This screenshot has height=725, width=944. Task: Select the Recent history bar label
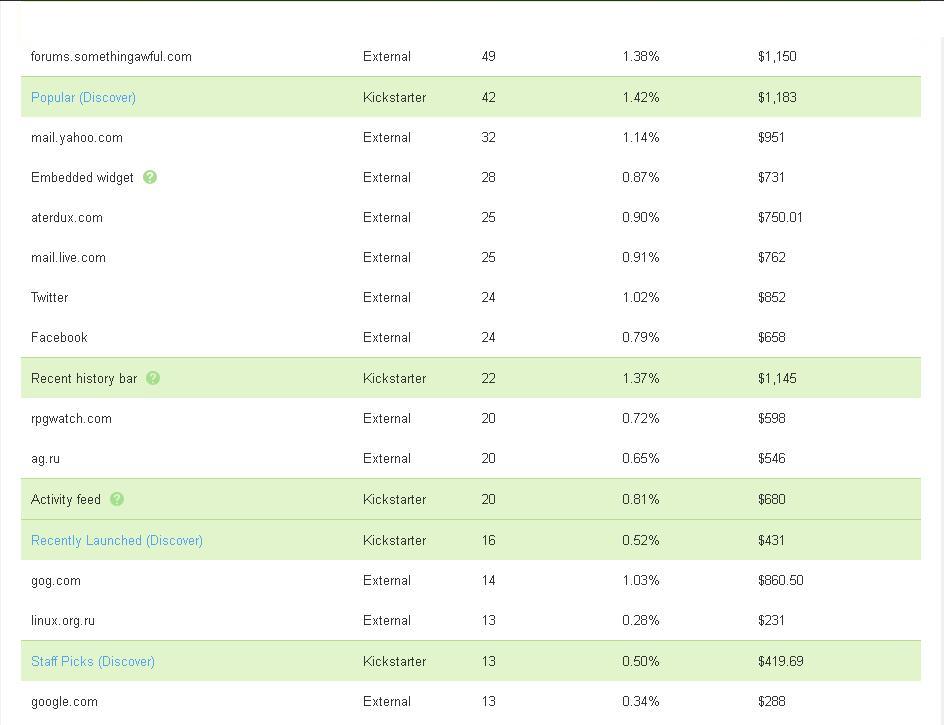coord(84,378)
